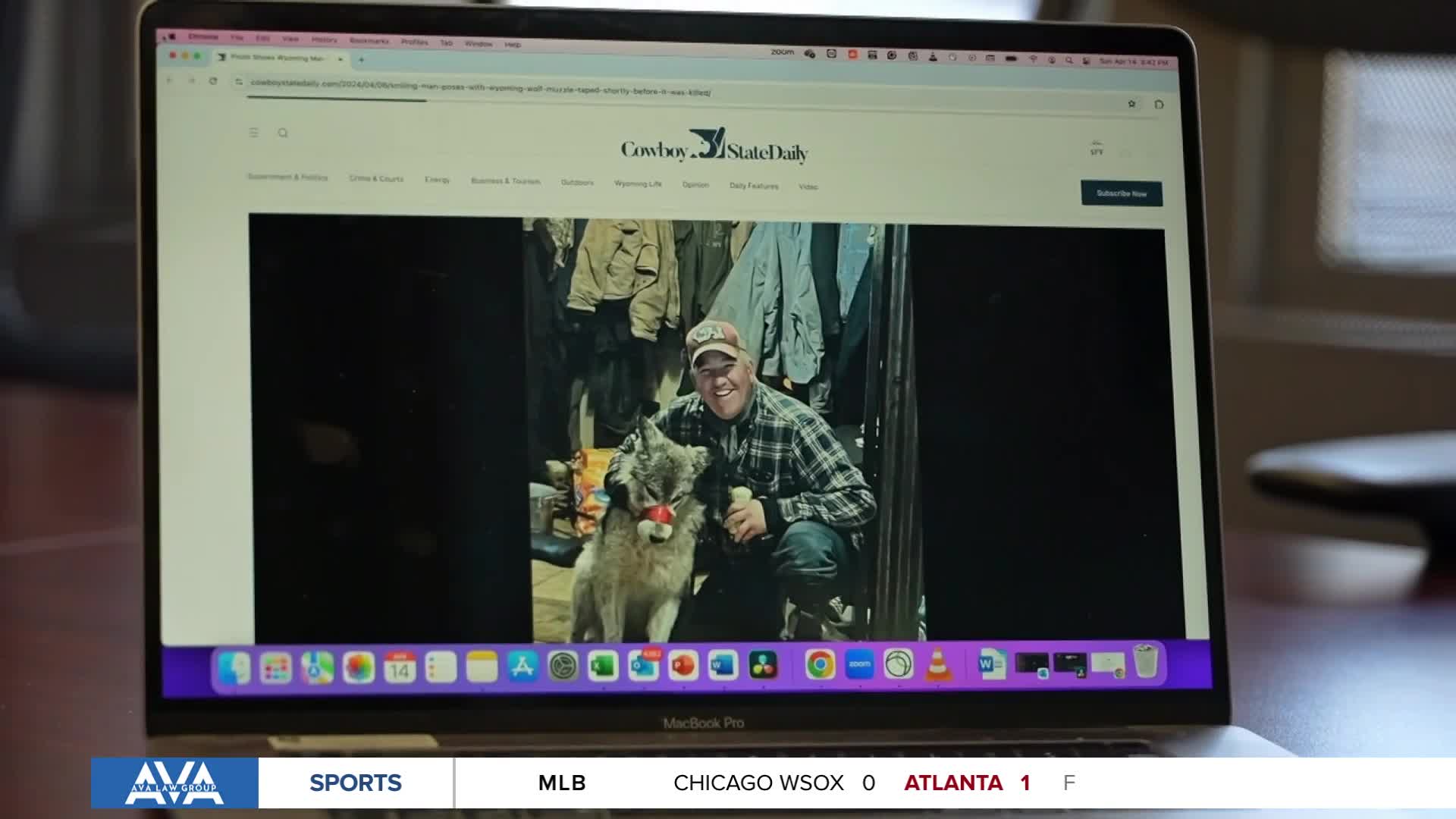This screenshot has height=819, width=1456.
Task: Launch the App Store from dock
Action: 522,667
